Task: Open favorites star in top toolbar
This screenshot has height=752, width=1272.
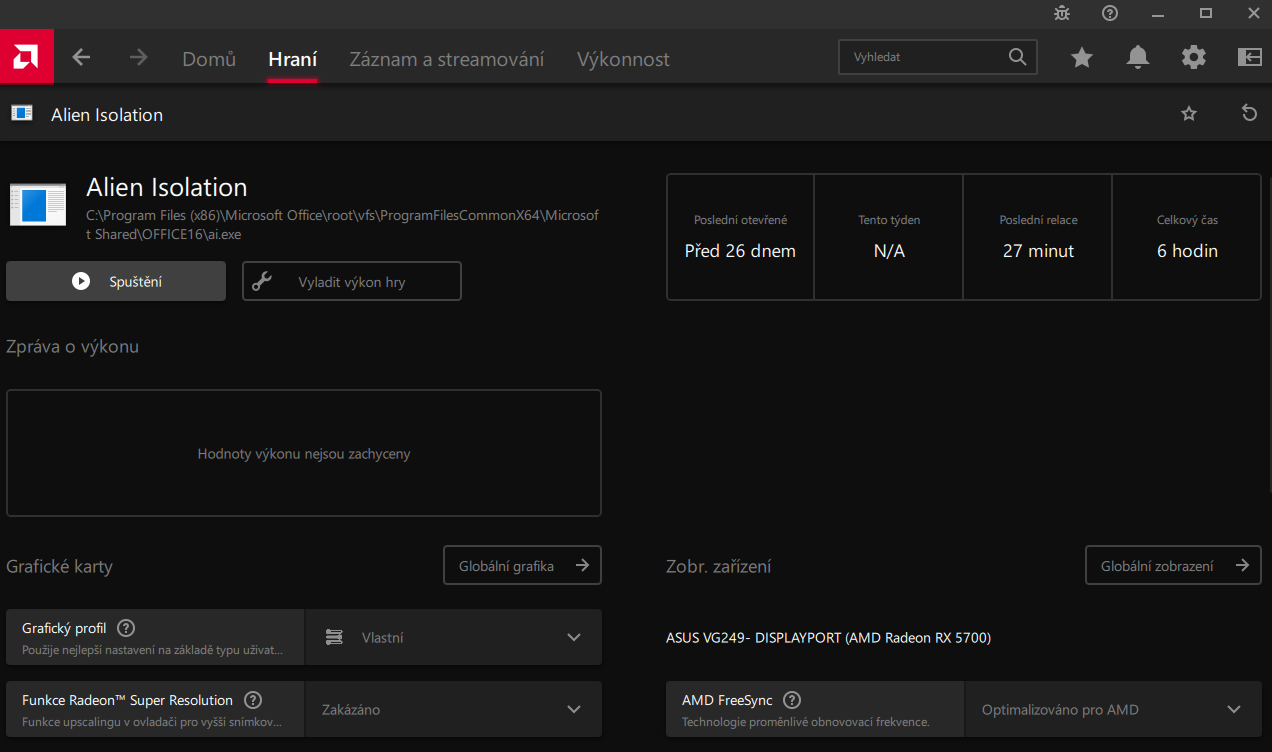Action: click(1082, 58)
